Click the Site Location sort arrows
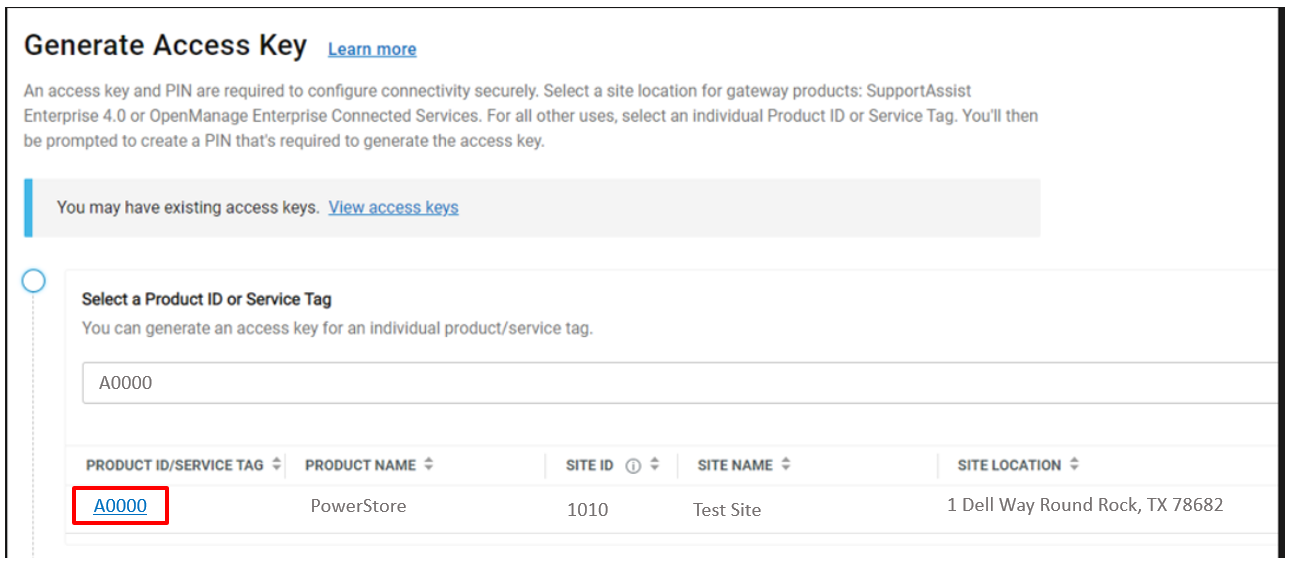1292x566 pixels. pos(1074,465)
